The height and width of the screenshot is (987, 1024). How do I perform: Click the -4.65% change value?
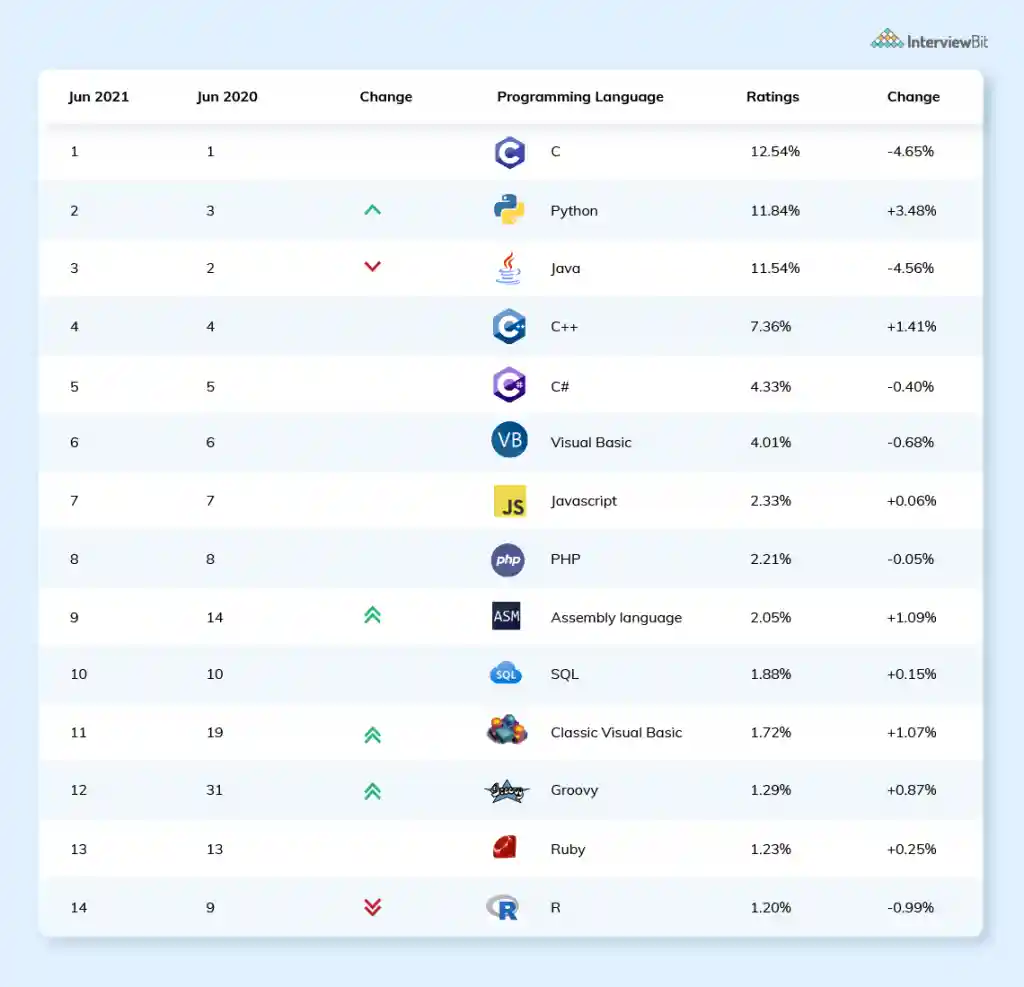(x=910, y=152)
